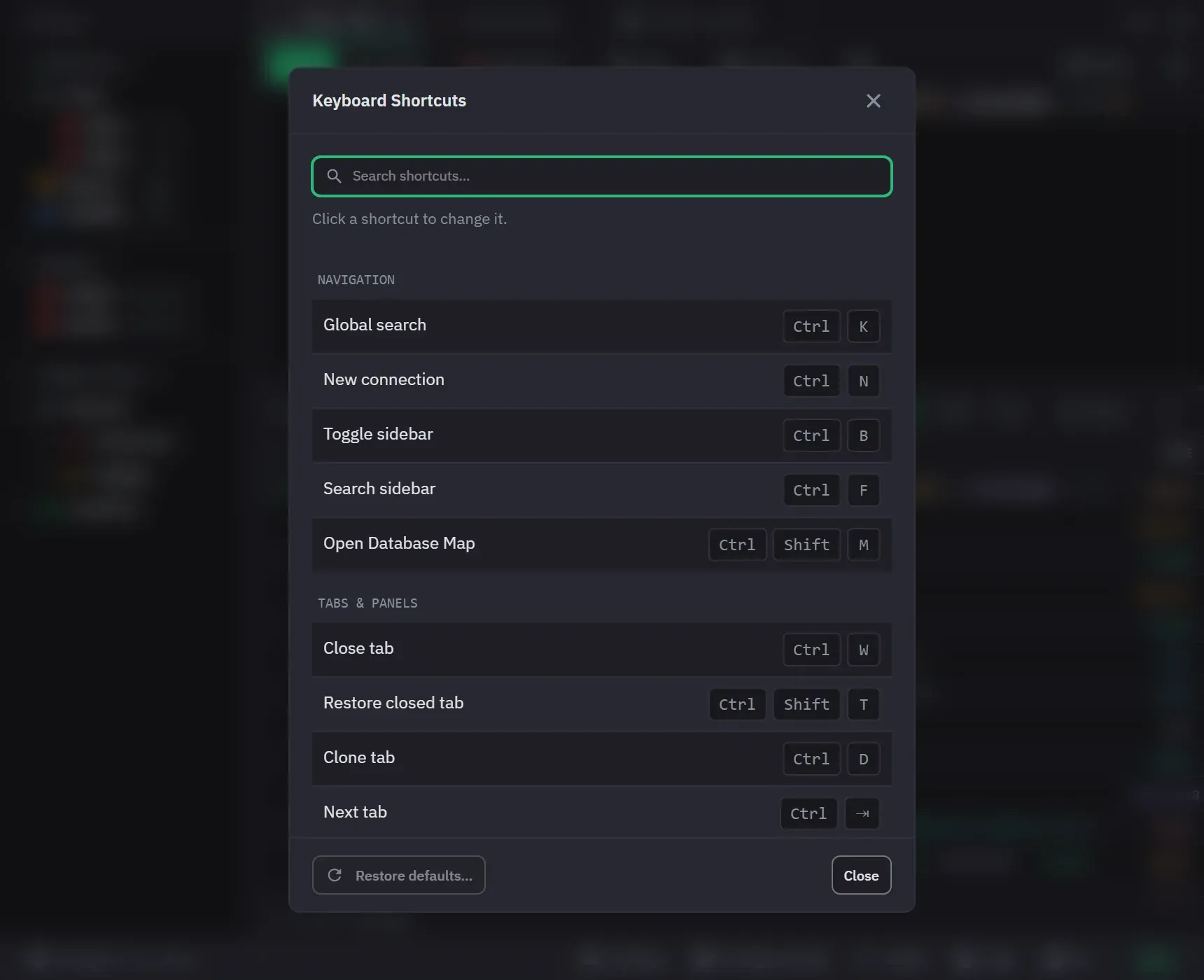Screen dimensions: 1204x980
Task: Edit the Close tab shortcut row
Action: tap(602, 650)
